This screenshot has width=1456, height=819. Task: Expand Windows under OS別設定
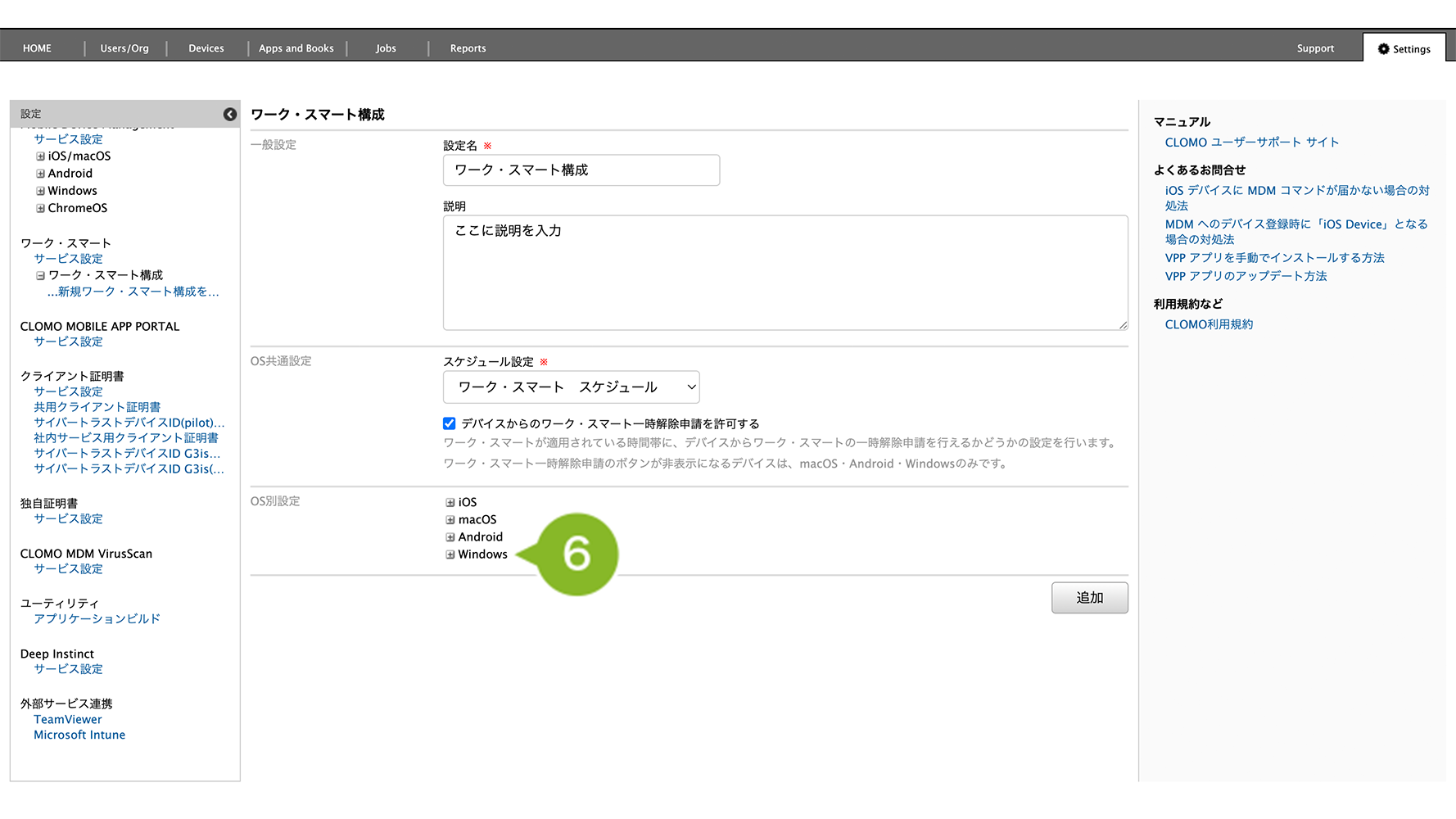tap(450, 554)
